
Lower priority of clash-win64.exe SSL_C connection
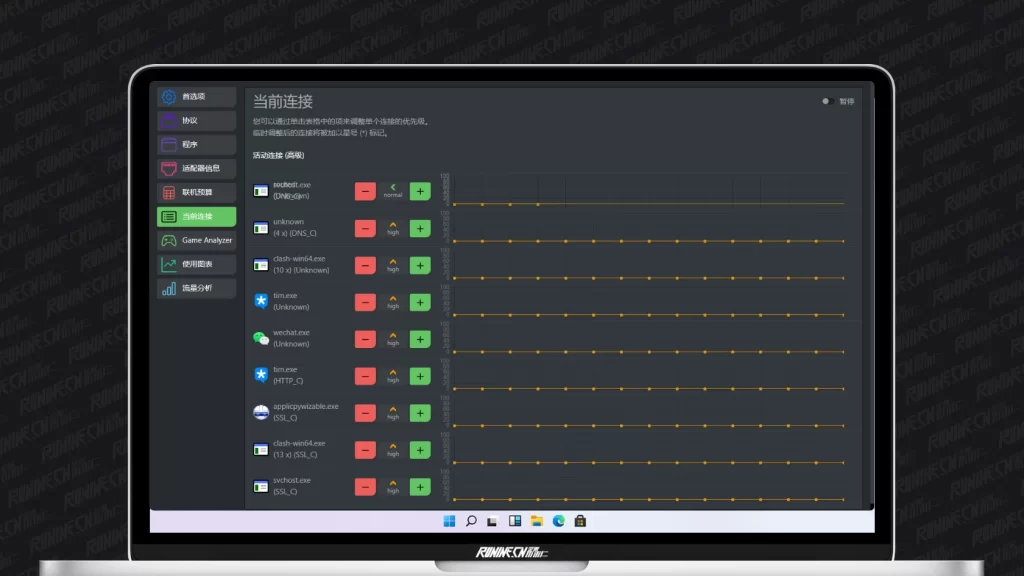[365, 450]
